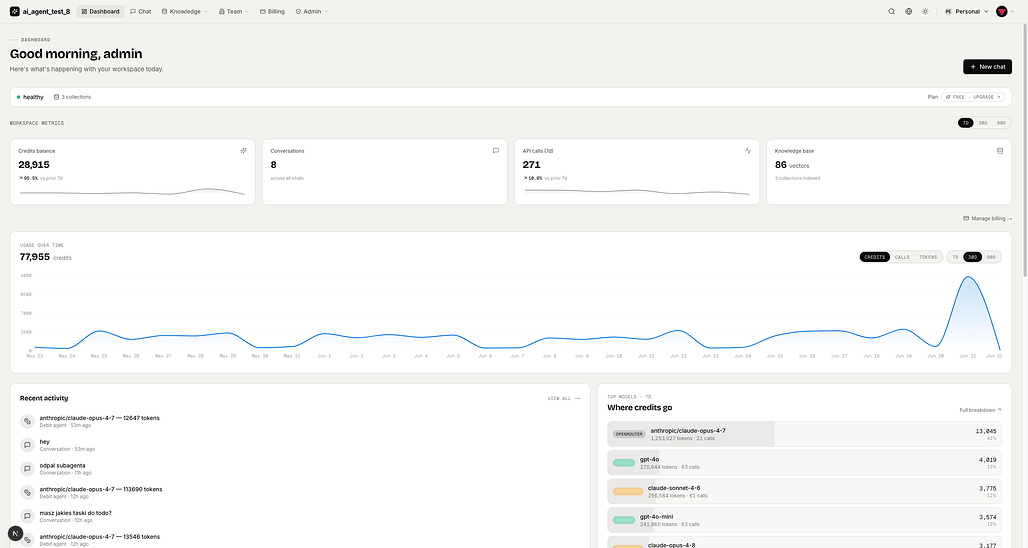Expand the Knowledge menu chevron
This screenshot has height=548, width=1028.
click(x=206, y=12)
